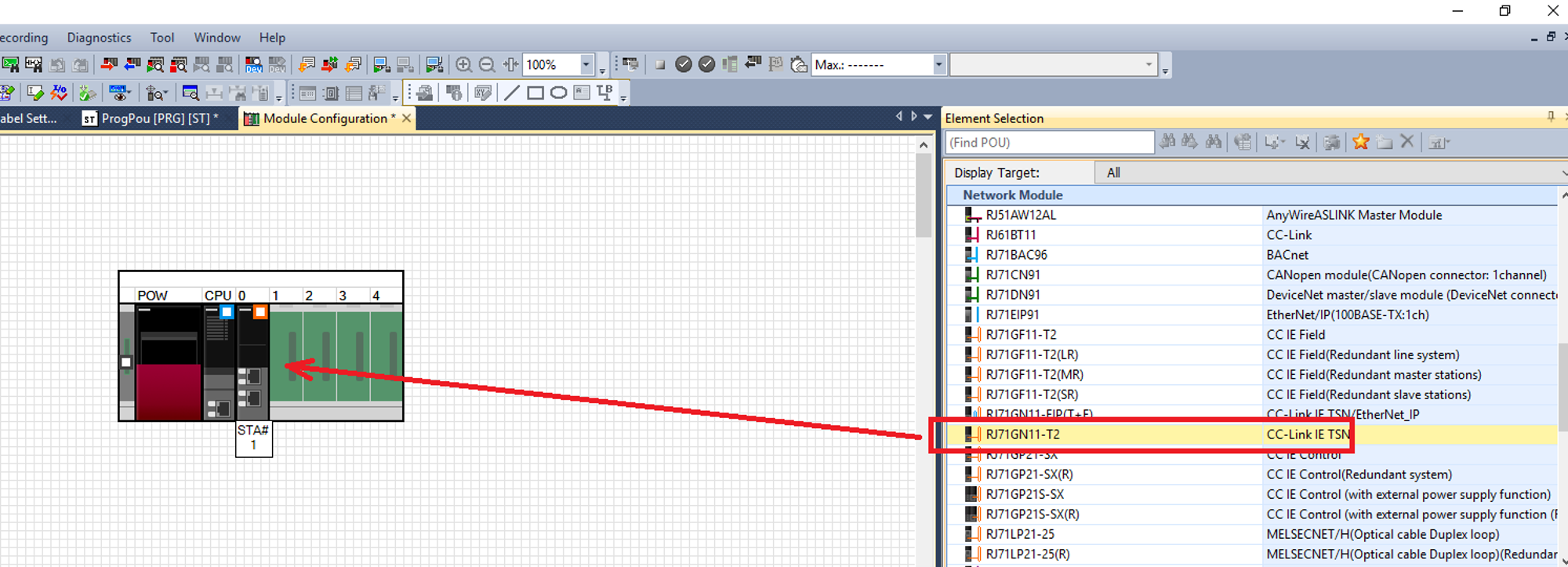Screen dimensions: 1568x567
Task: Open the 100% zoom level dropdown
Action: pyautogui.click(x=586, y=65)
